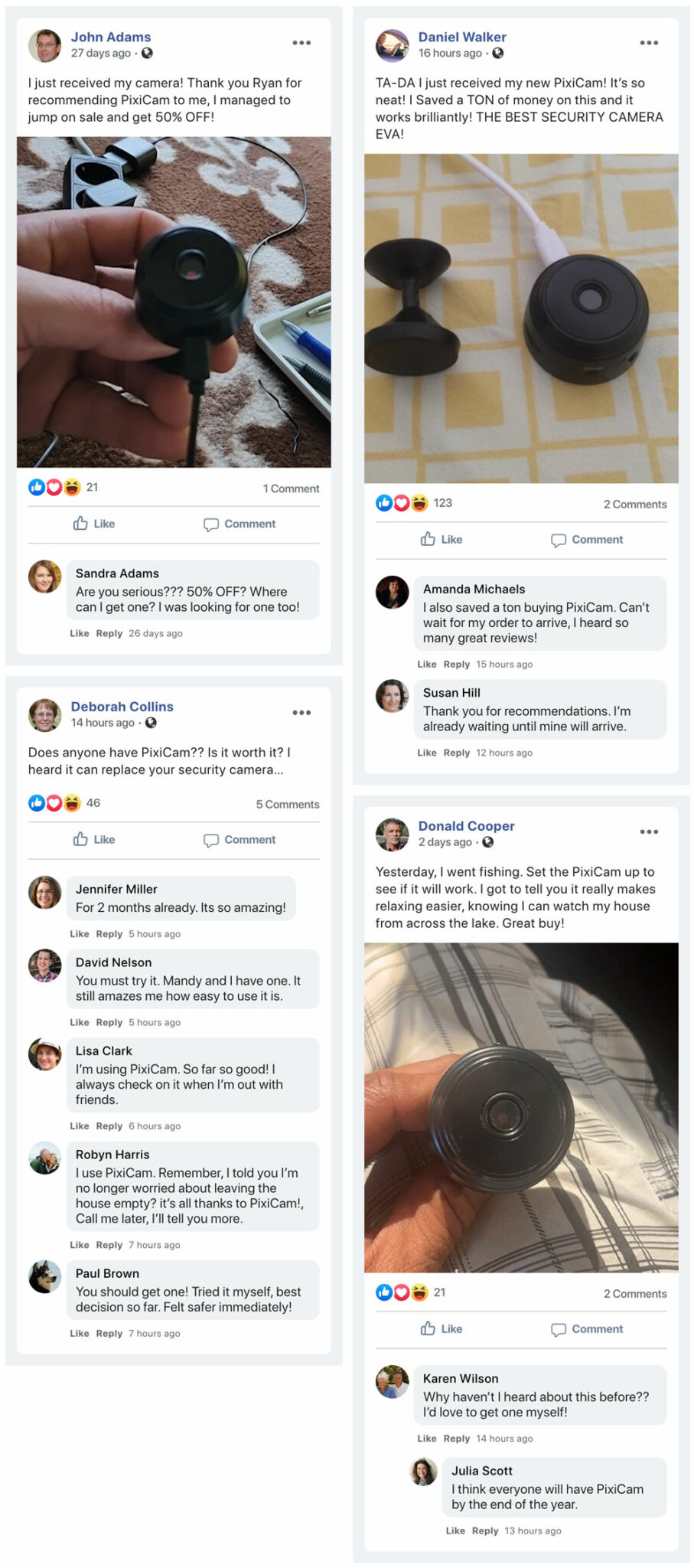Expand the options menu on Deborah Collins' post
Image resolution: width=694 pixels, height=1568 pixels.
click(301, 713)
